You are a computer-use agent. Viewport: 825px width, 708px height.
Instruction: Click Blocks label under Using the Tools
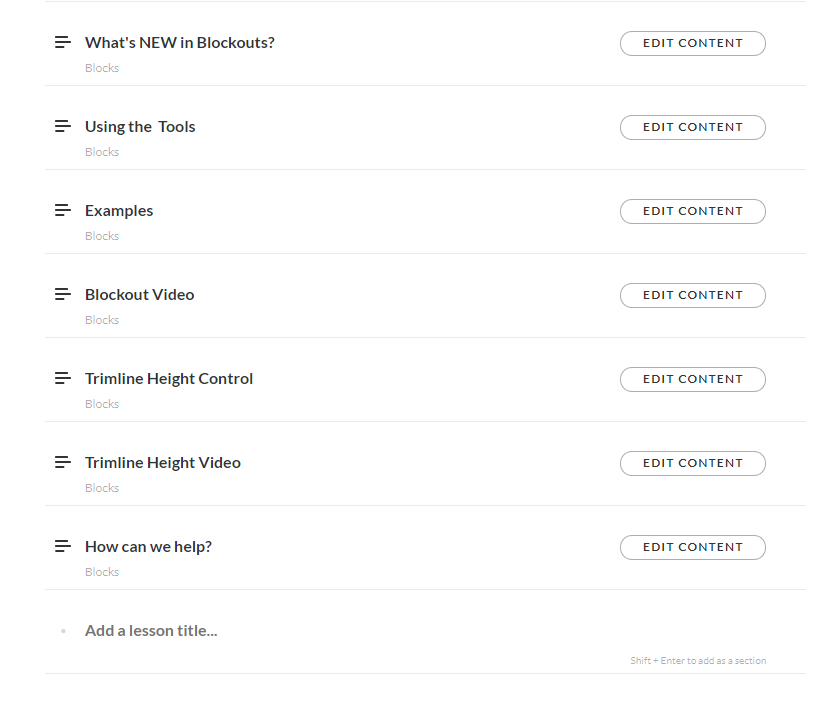pos(102,152)
